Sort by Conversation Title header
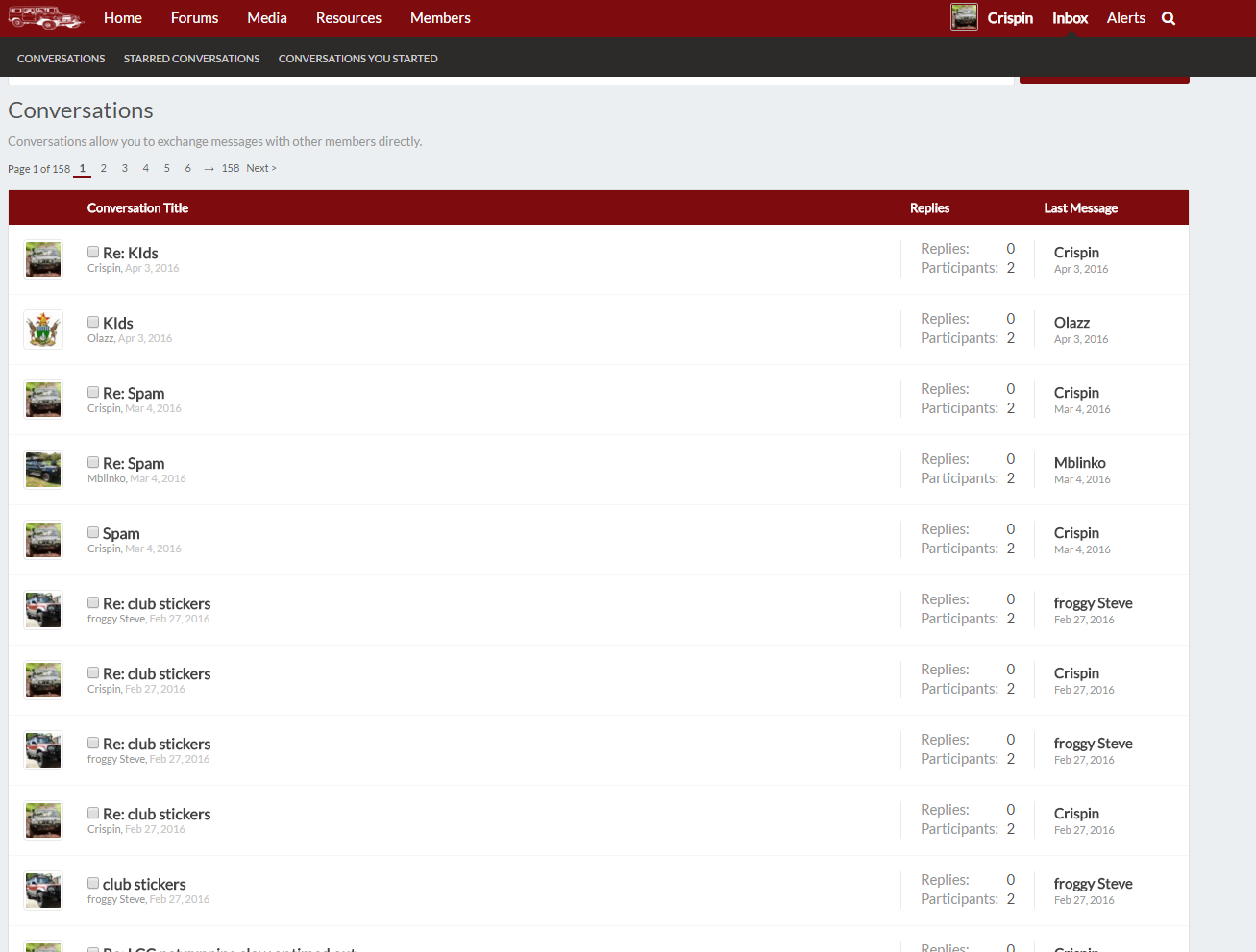This screenshot has width=1256, height=952. pos(137,207)
